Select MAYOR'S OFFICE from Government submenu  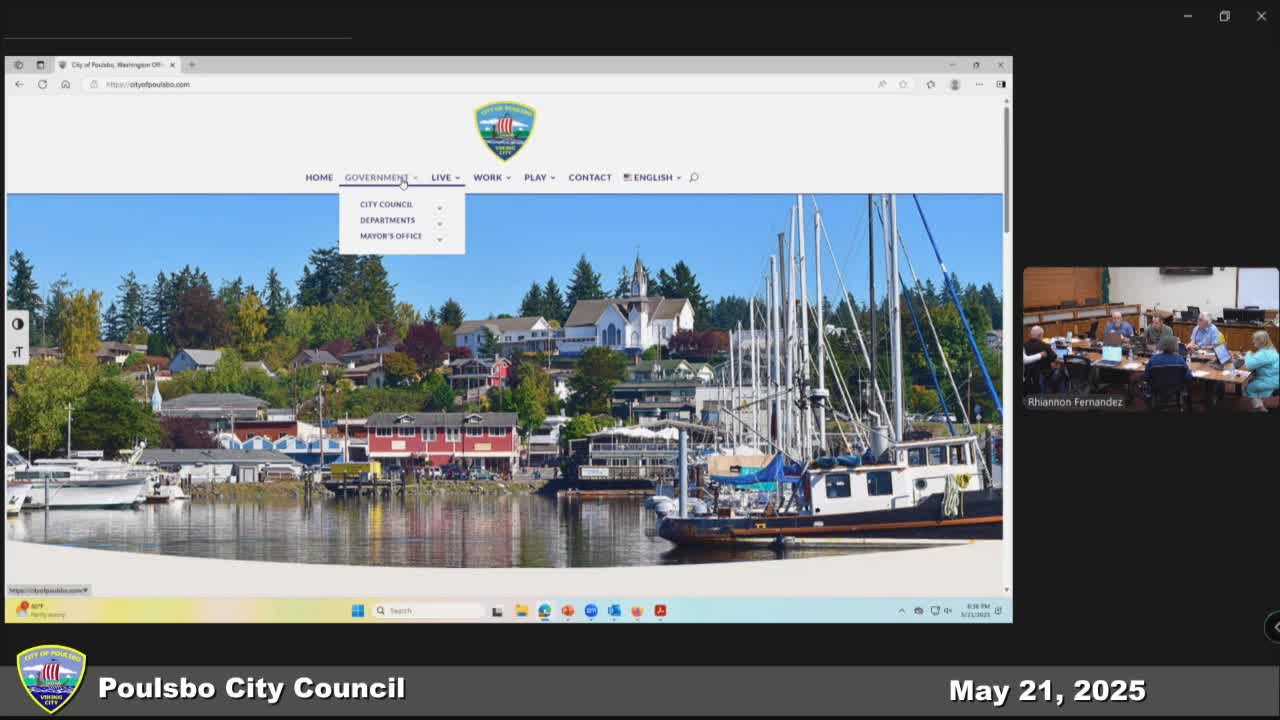click(x=391, y=237)
